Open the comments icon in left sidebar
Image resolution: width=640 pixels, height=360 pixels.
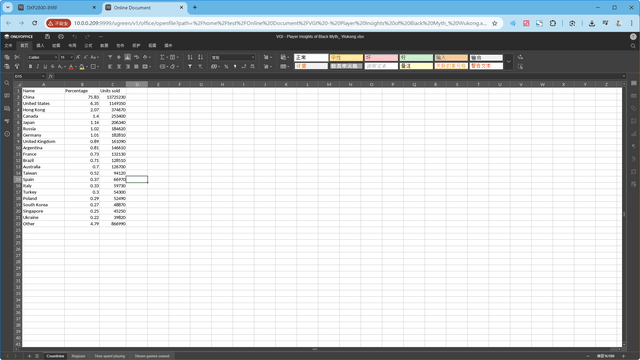[x=7, y=96]
